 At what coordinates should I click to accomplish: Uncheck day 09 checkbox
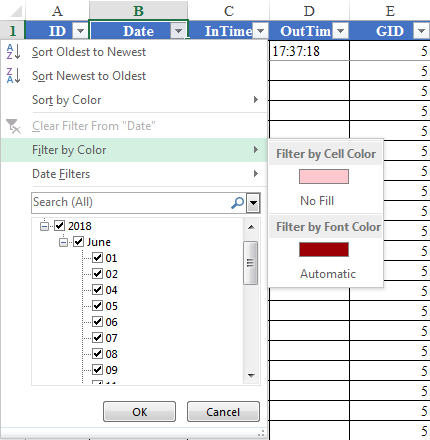click(x=97, y=370)
